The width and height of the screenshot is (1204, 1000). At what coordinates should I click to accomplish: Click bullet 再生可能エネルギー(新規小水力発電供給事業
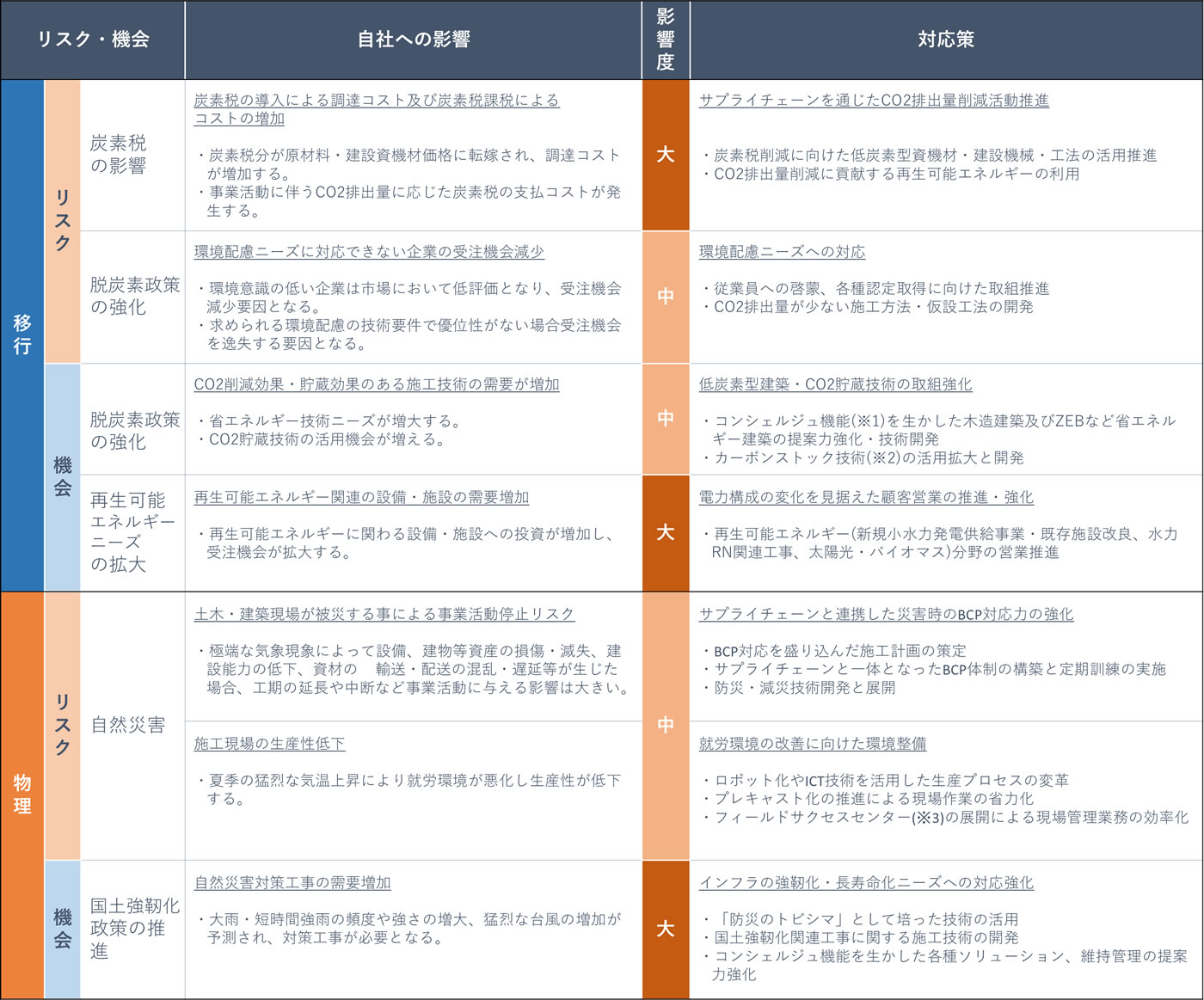tap(938, 543)
